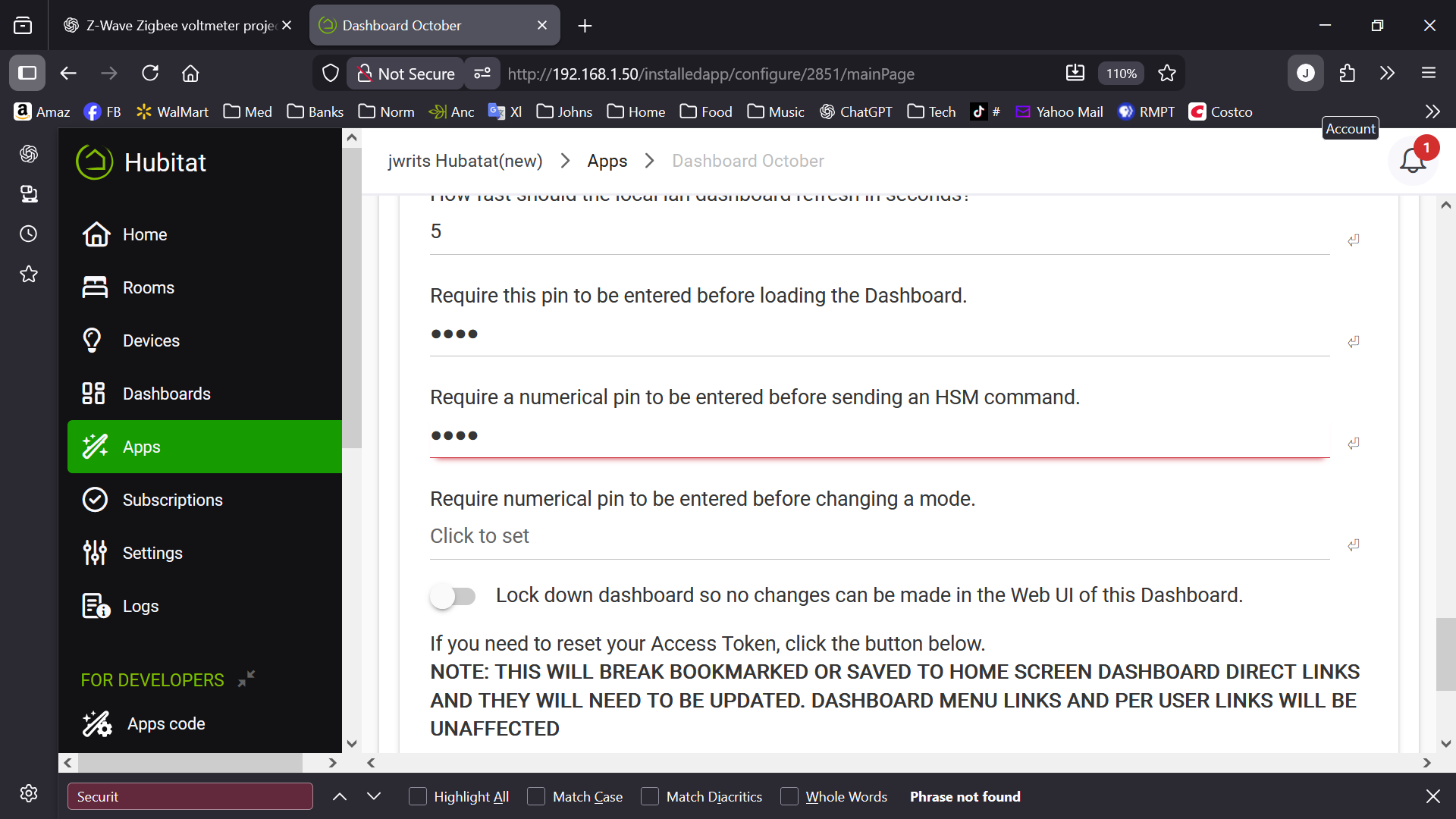Screen dimensions: 1456x819
Task: Enable the Whole Words checkbox
Action: point(789,796)
